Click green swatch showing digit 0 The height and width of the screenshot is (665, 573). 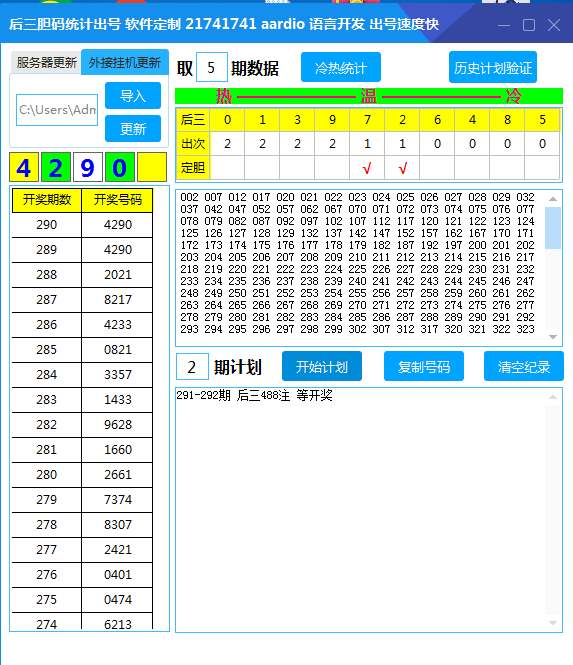coord(120,168)
